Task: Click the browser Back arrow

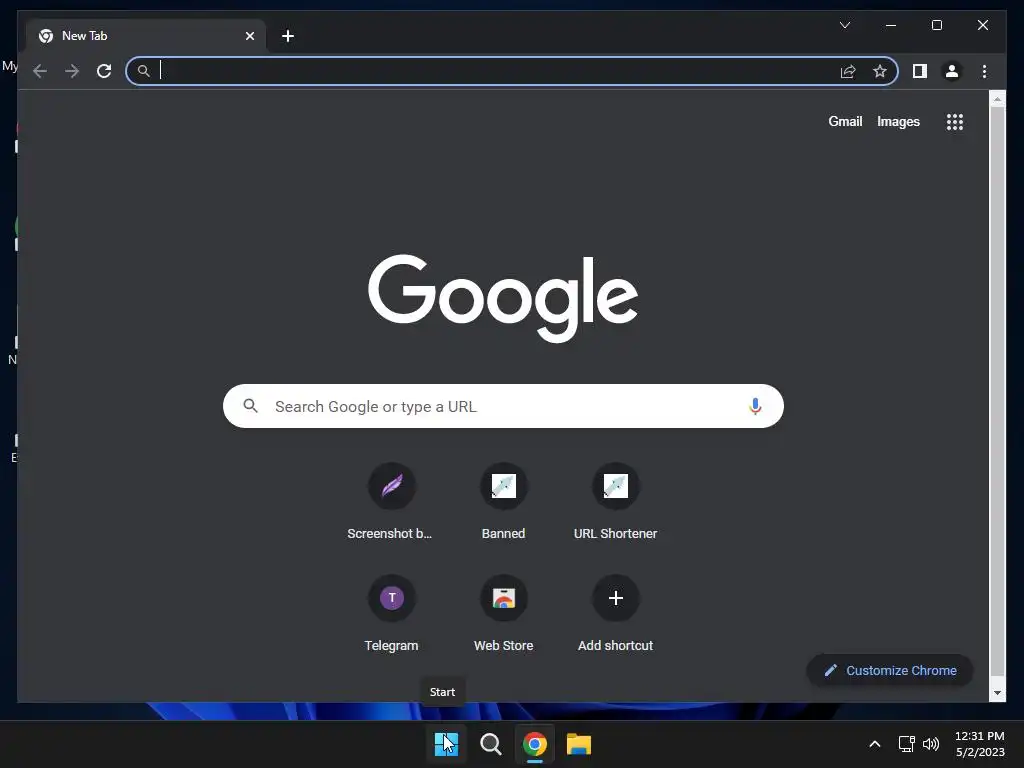Action: pyautogui.click(x=40, y=71)
